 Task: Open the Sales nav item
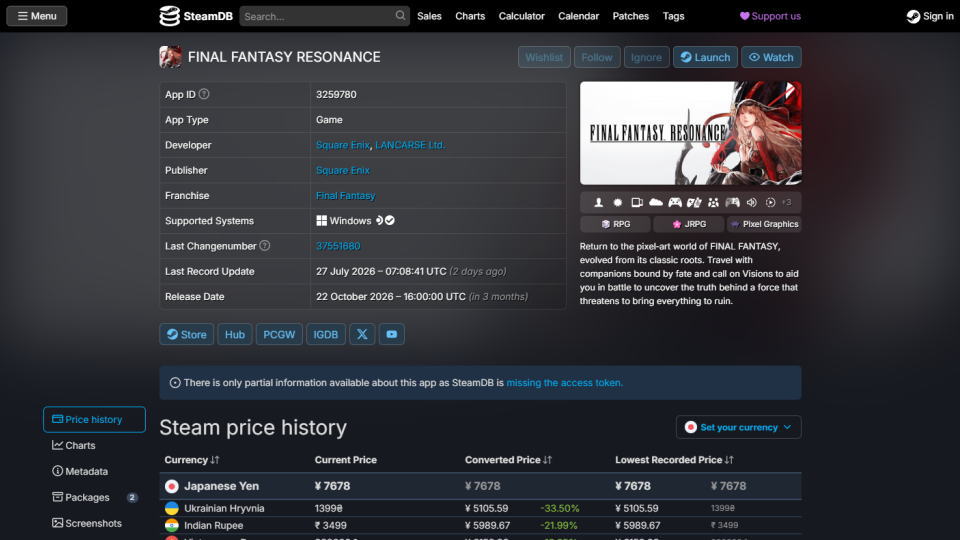[x=429, y=16]
